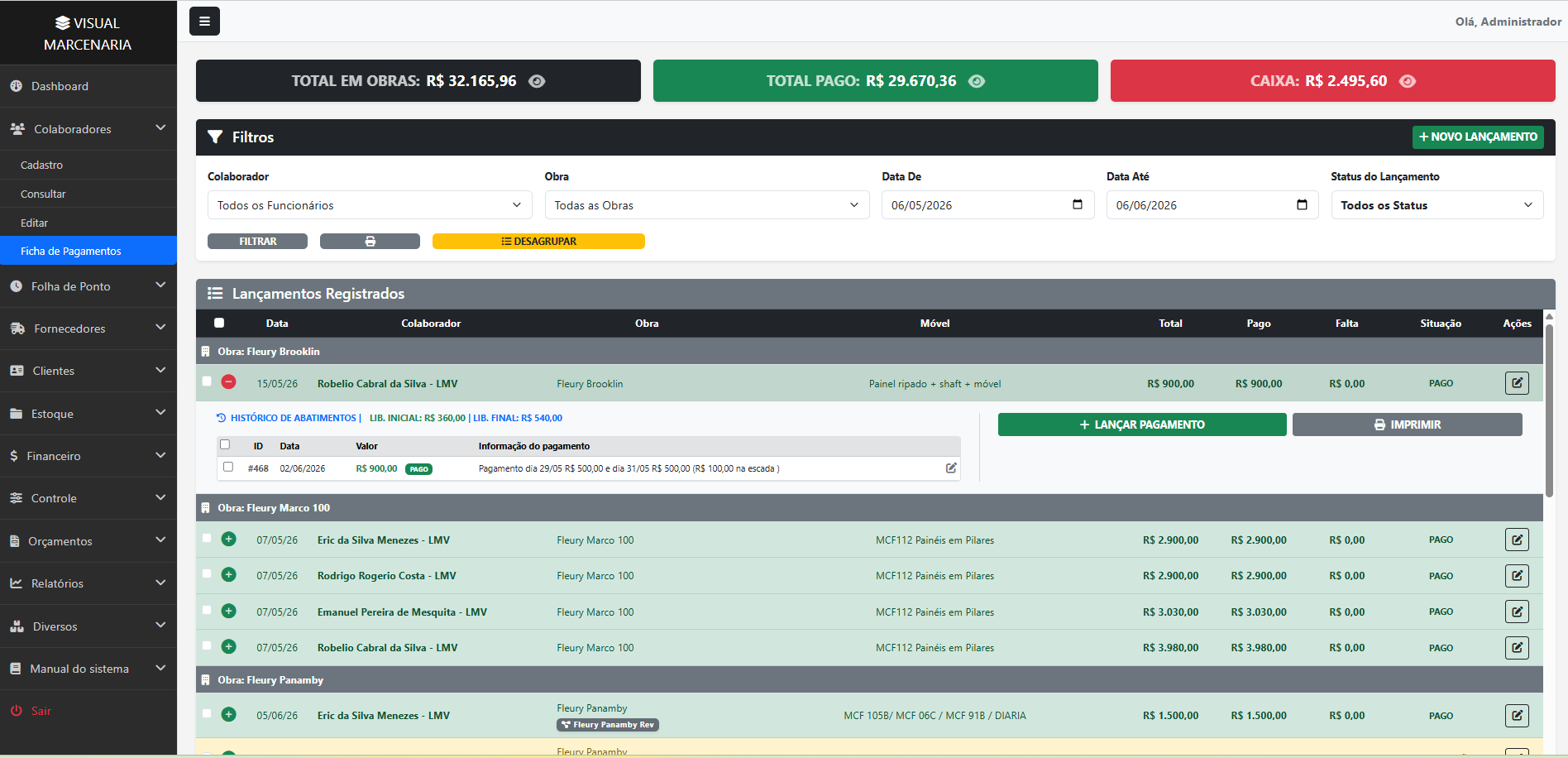The image size is (1568, 758).
Task: Hide the Total em Obras value
Action: [537, 81]
